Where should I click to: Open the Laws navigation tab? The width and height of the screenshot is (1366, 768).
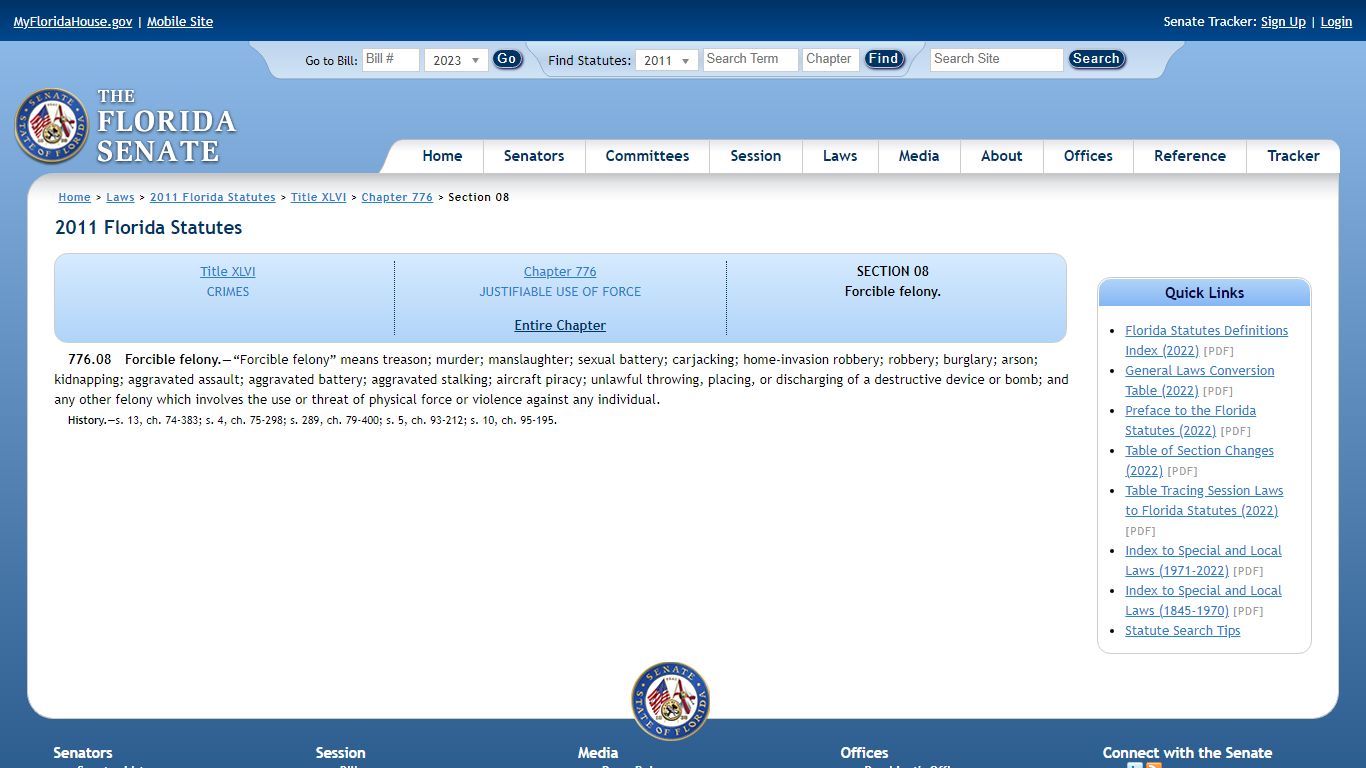tap(840, 156)
